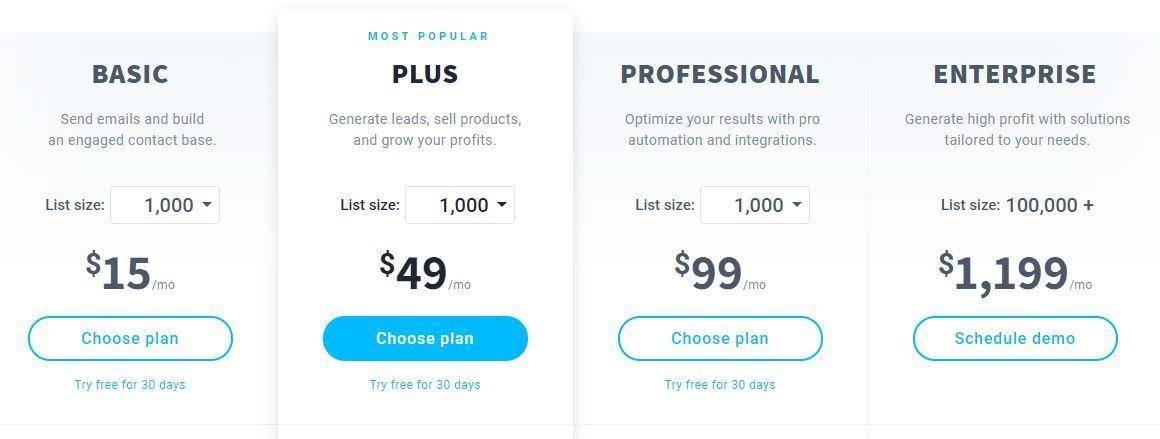The width and height of the screenshot is (1160, 439).
Task: Click Try free for 30 days under Plus
Action: point(425,385)
